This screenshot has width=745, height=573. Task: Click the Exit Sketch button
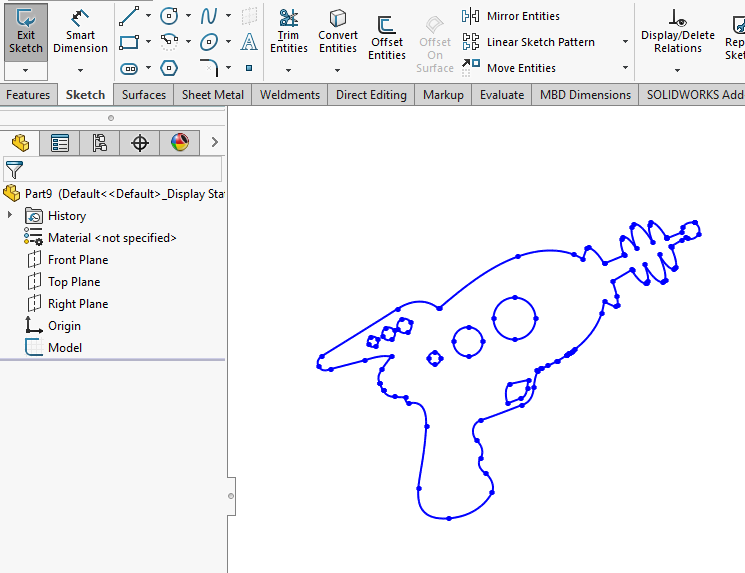pyautogui.click(x=26, y=32)
